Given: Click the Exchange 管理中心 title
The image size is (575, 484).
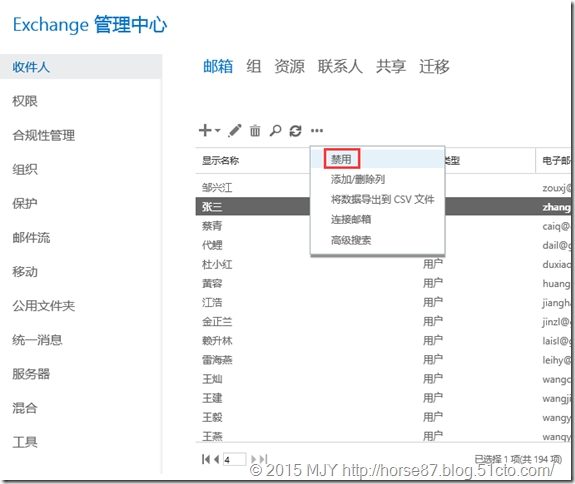Looking at the screenshot, I should pyautogui.click(x=90, y=25).
